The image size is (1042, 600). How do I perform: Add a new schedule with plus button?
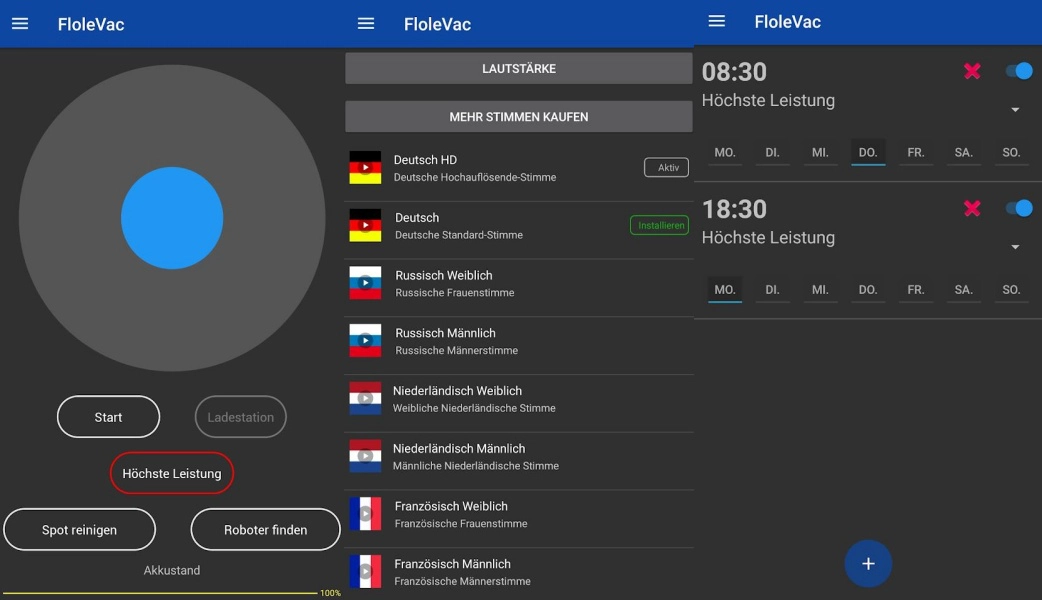pyautogui.click(x=868, y=563)
